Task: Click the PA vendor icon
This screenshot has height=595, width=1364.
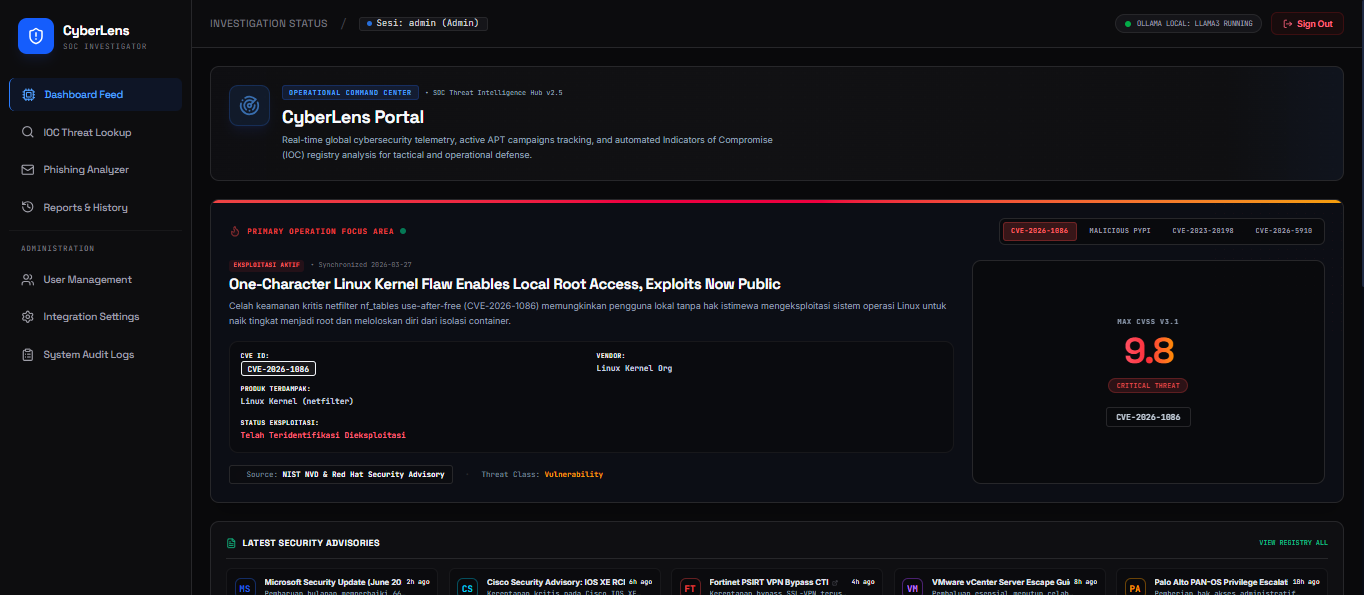Action: coord(1135,588)
